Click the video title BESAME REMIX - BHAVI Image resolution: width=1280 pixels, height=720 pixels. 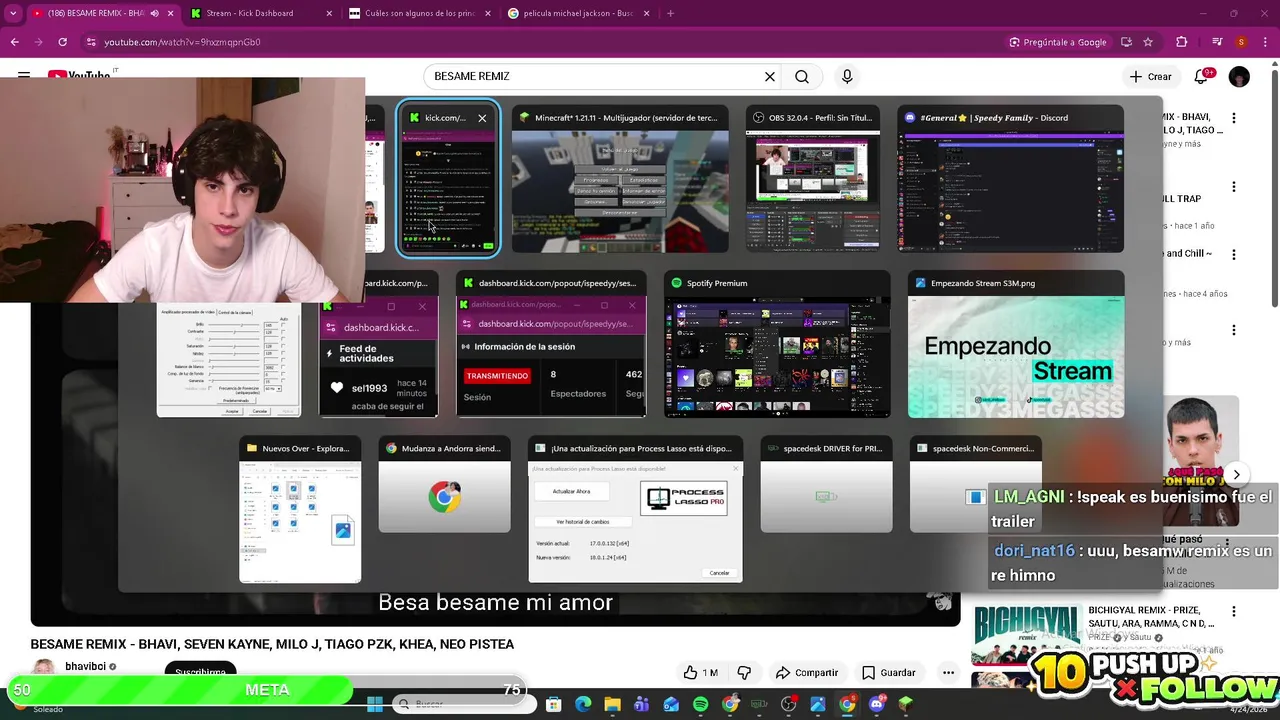(x=272, y=644)
